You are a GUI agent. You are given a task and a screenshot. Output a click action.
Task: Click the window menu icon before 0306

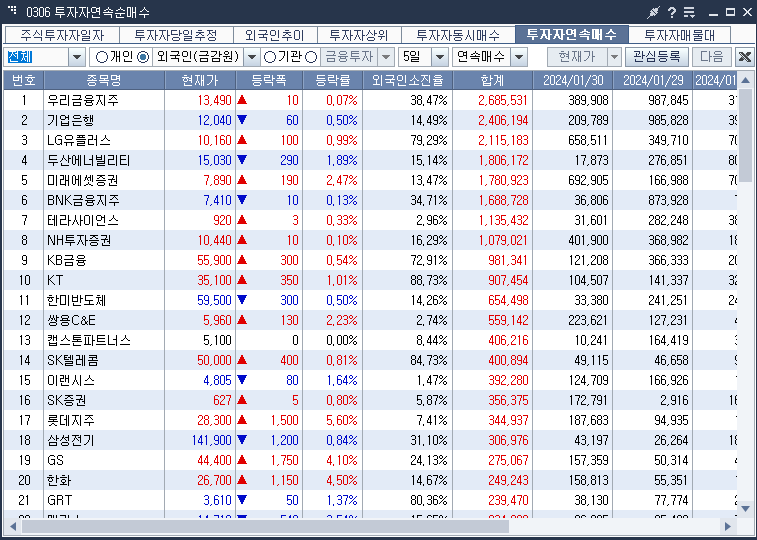(x=13, y=11)
